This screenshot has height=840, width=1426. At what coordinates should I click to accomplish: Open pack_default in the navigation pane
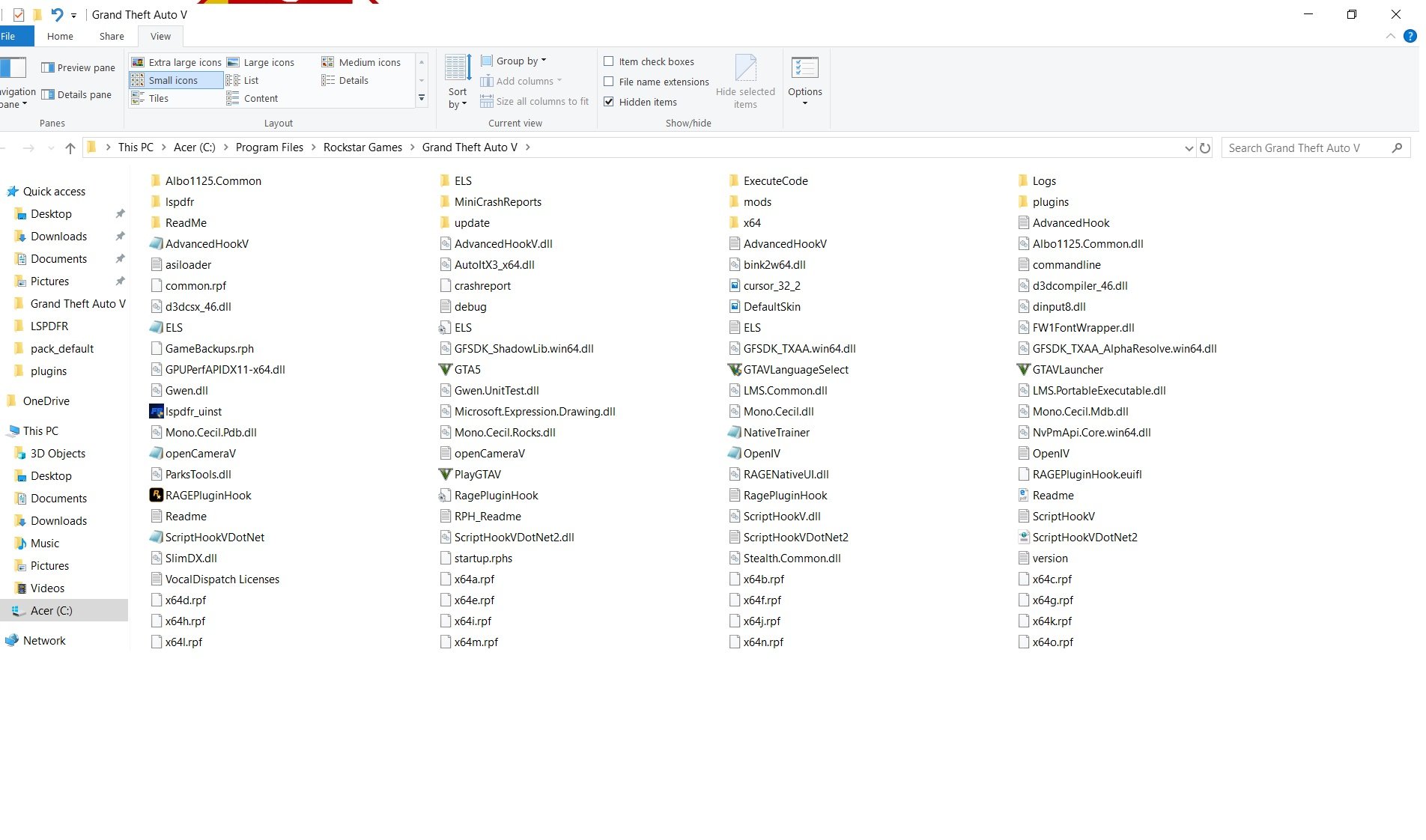(x=62, y=348)
